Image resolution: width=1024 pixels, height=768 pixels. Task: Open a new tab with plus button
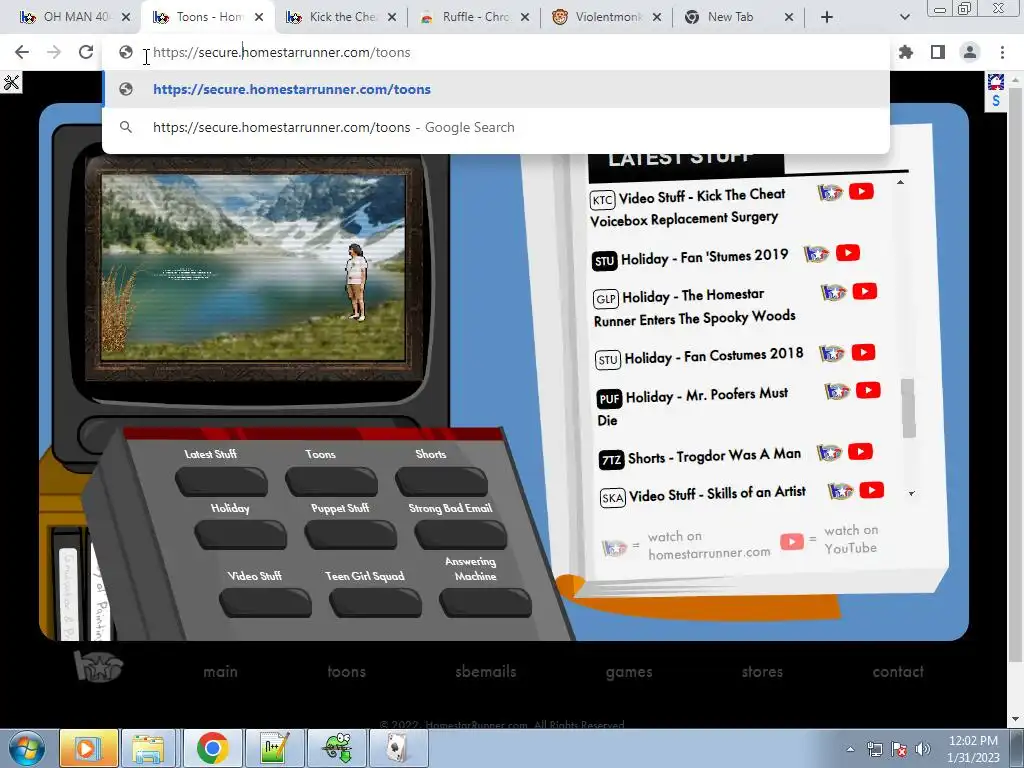point(827,17)
